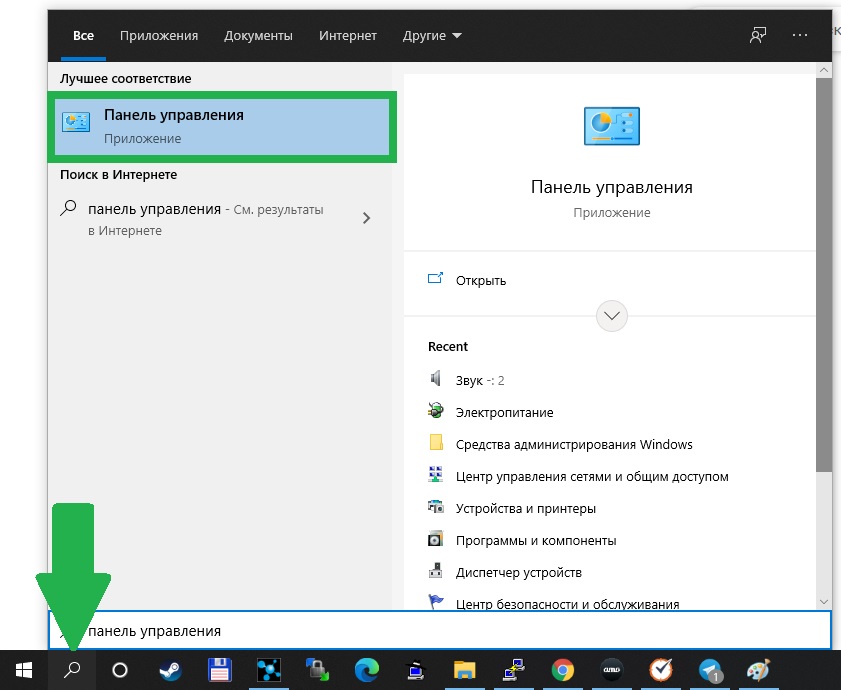Click the Открыть action
This screenshot has height=690, width=841.
(481, 281)
